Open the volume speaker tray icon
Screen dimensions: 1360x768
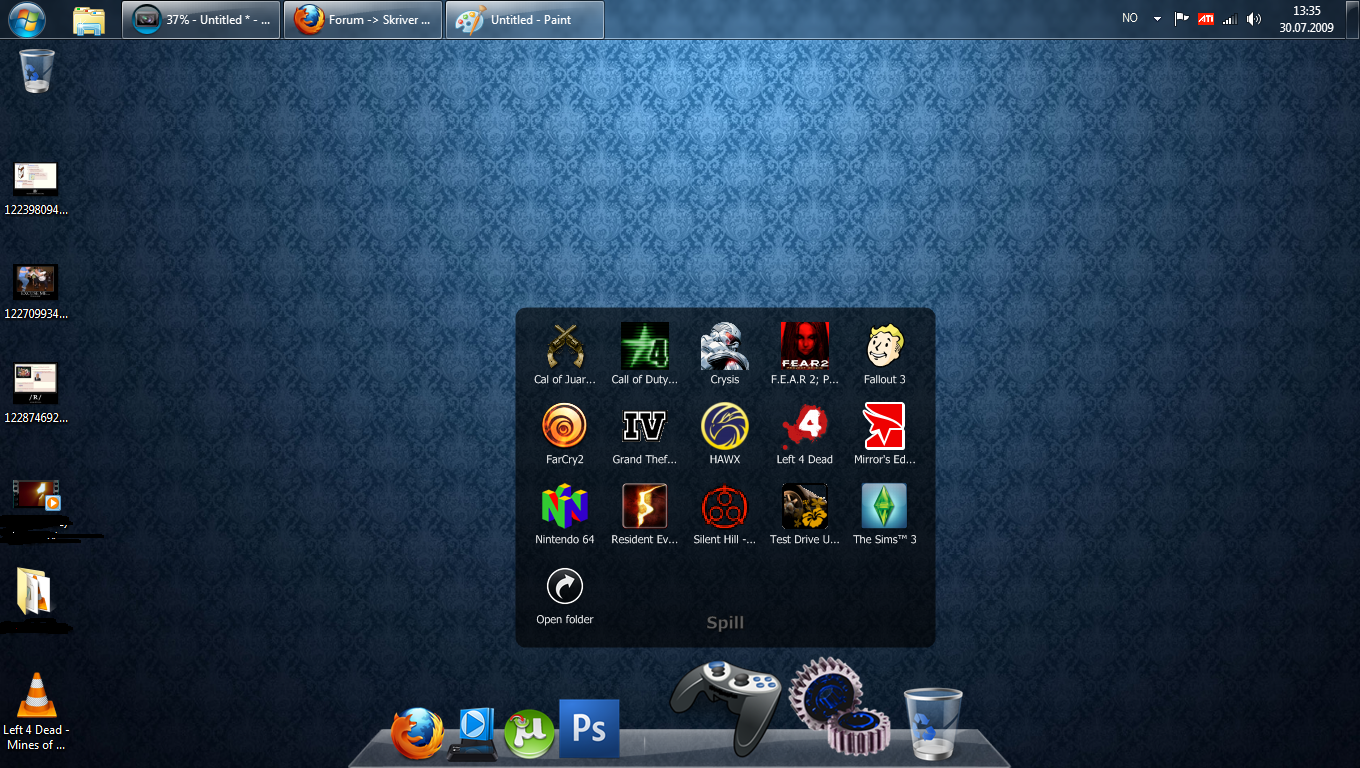click(1254, 18)
